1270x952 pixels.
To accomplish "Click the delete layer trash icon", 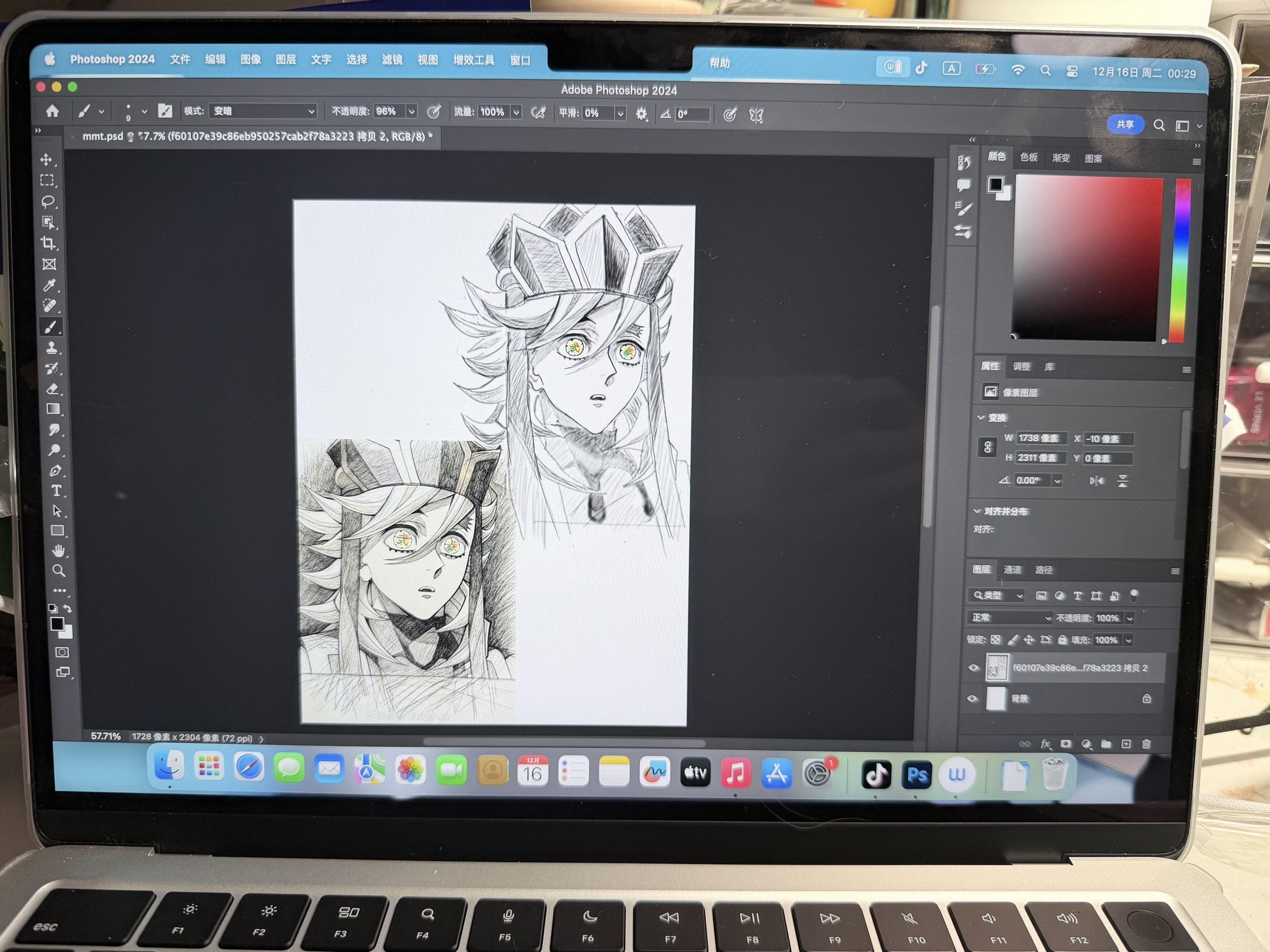I will tap(1146, 744).
